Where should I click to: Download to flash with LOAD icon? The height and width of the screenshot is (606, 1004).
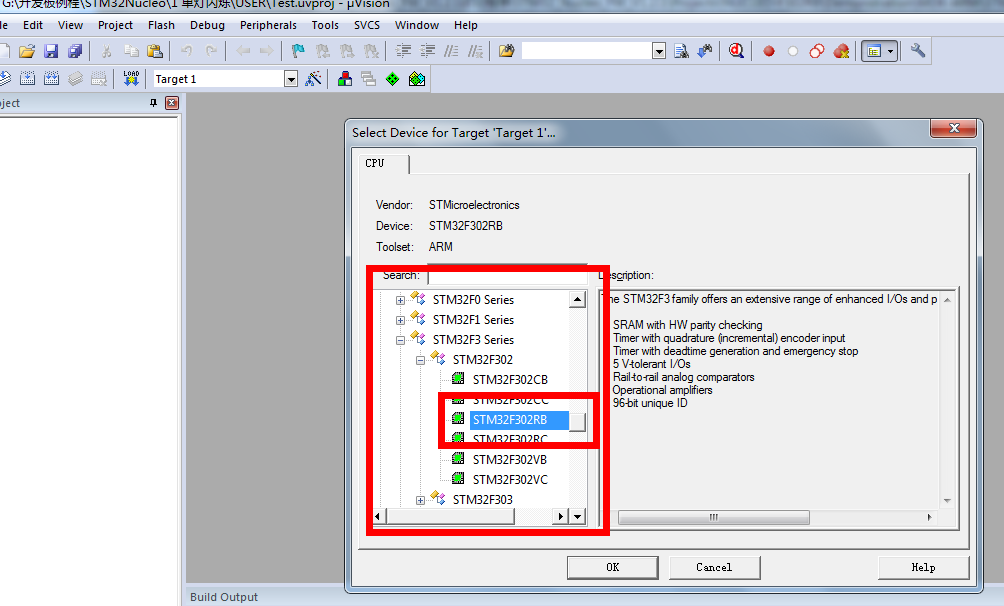point(131,79)
